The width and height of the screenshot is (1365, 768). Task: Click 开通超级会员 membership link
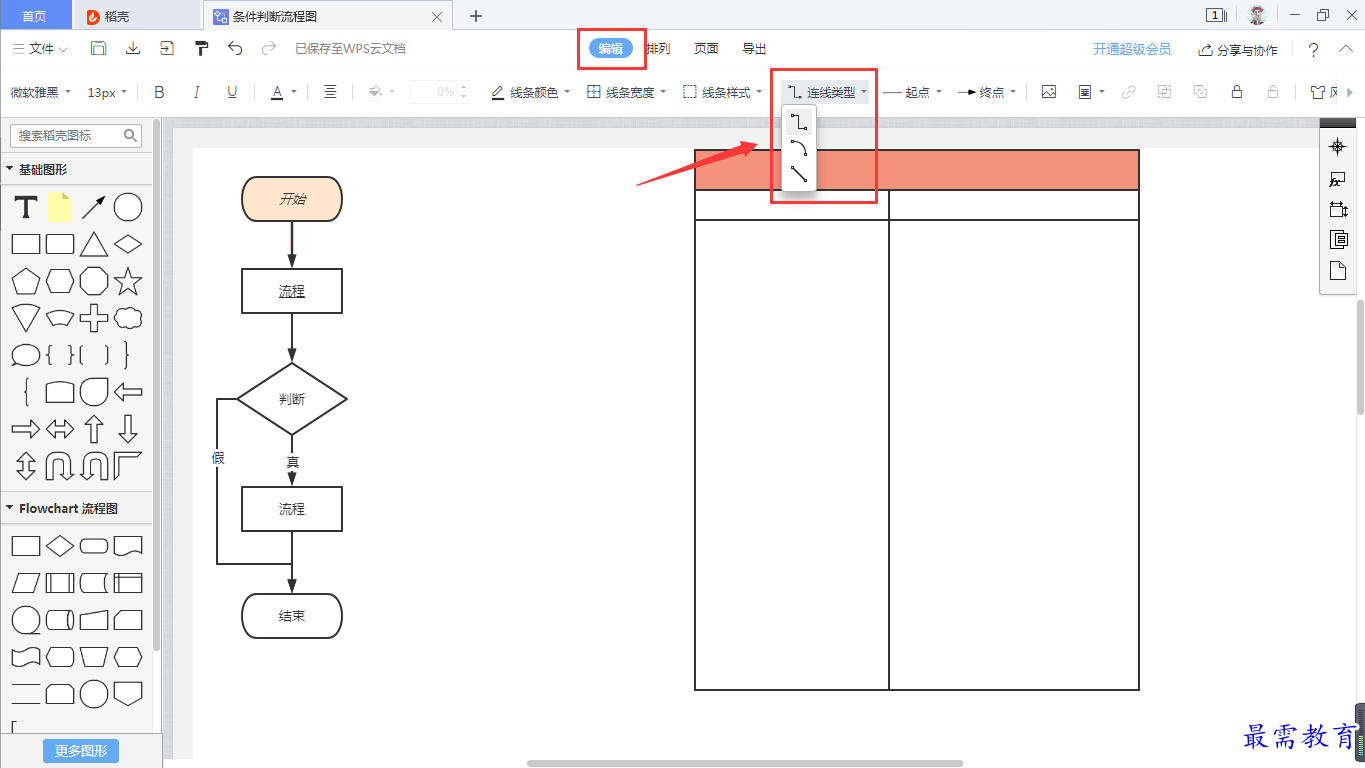(1132, 49)
